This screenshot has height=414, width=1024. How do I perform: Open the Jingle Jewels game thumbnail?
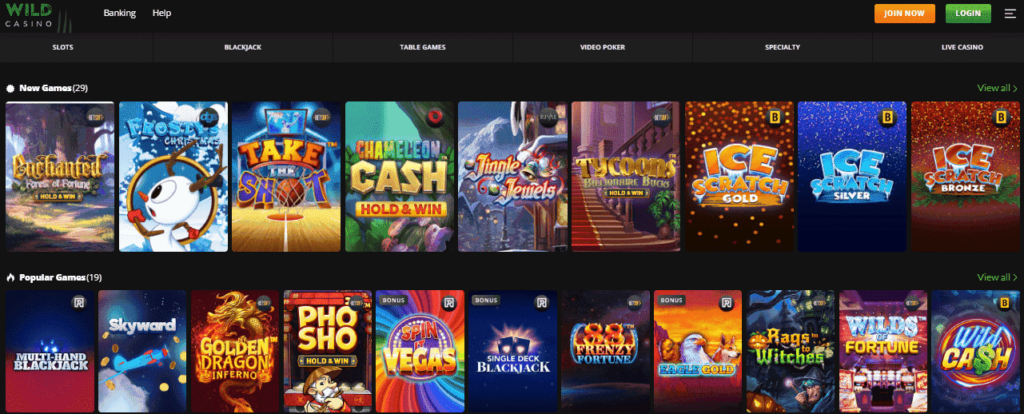pos(513,176)
